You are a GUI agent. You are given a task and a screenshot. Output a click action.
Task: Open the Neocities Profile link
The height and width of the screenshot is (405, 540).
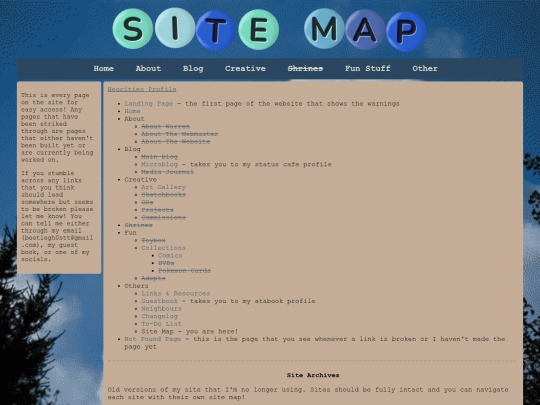(142, 89)
